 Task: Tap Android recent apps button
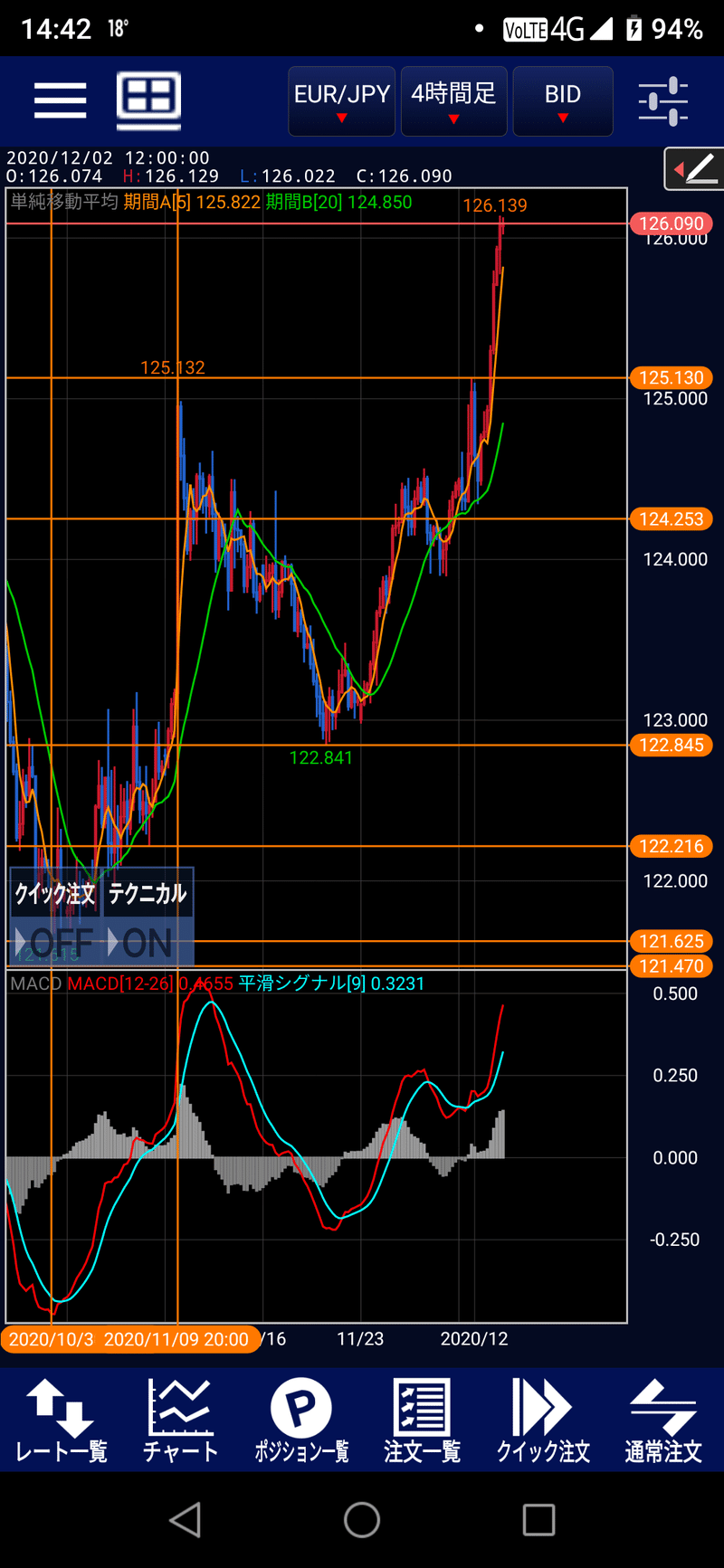tap(538, 1520)
